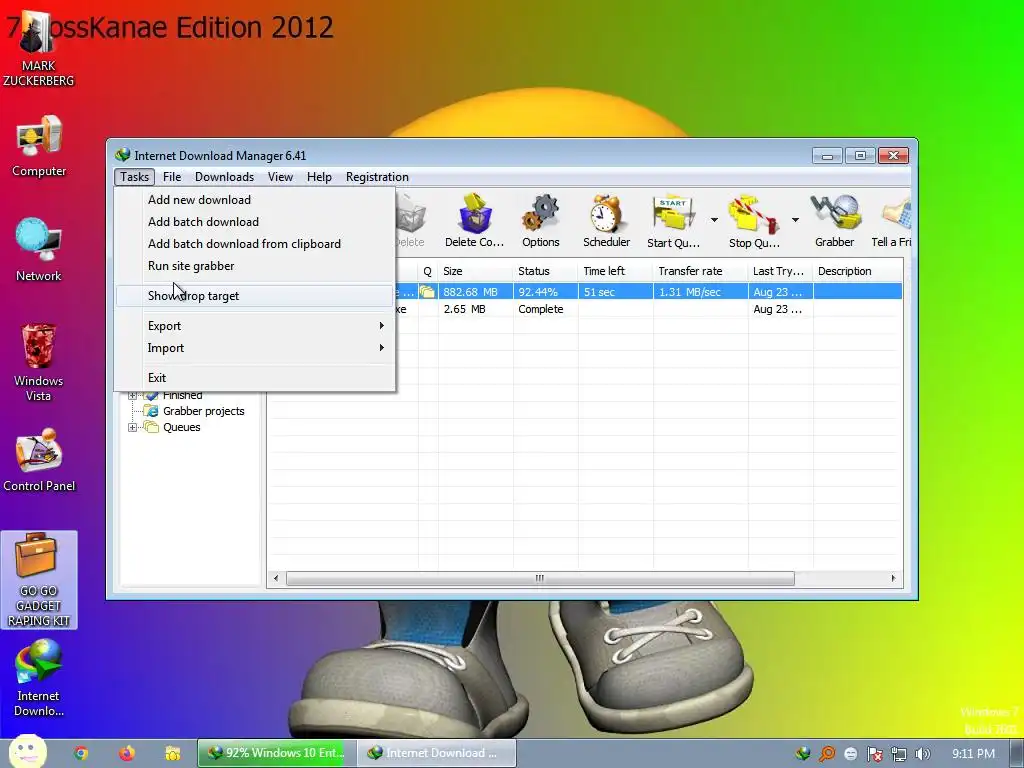Screen dimensions: 1024x768
Task: Click the Action Center flag tray icon
Action: (x=874, y=754)
